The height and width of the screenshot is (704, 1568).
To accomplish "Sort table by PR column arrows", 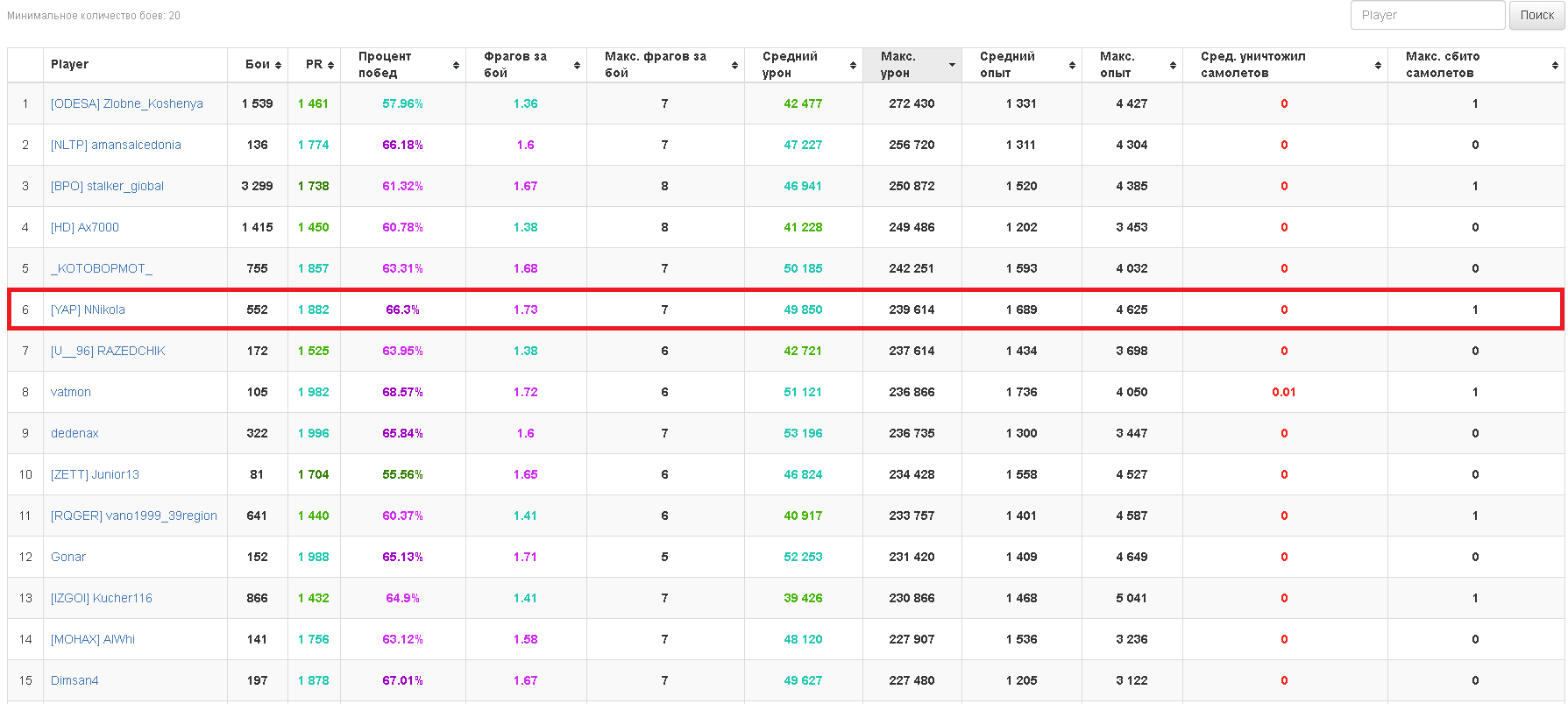I will coord(330,65).
